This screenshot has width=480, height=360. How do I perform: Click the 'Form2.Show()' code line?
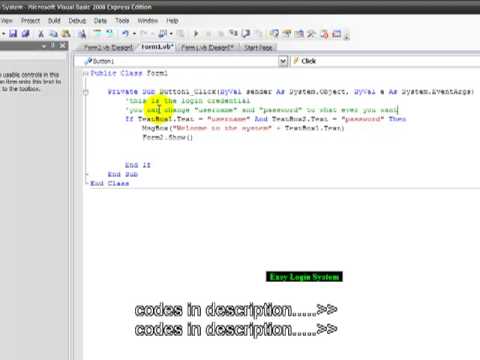(x=168, y=137)
